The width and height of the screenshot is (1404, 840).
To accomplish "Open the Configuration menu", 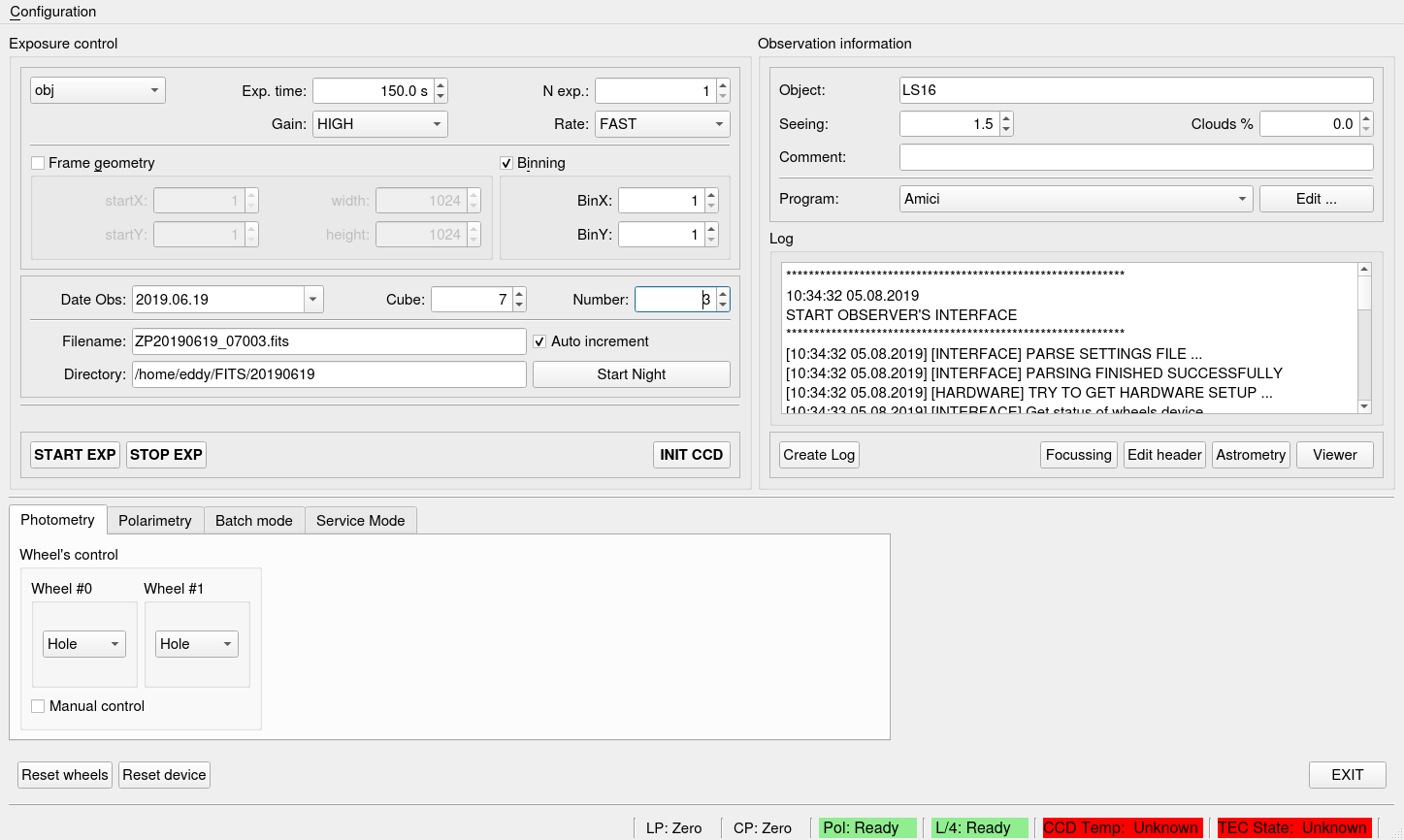I will [53, 12].
